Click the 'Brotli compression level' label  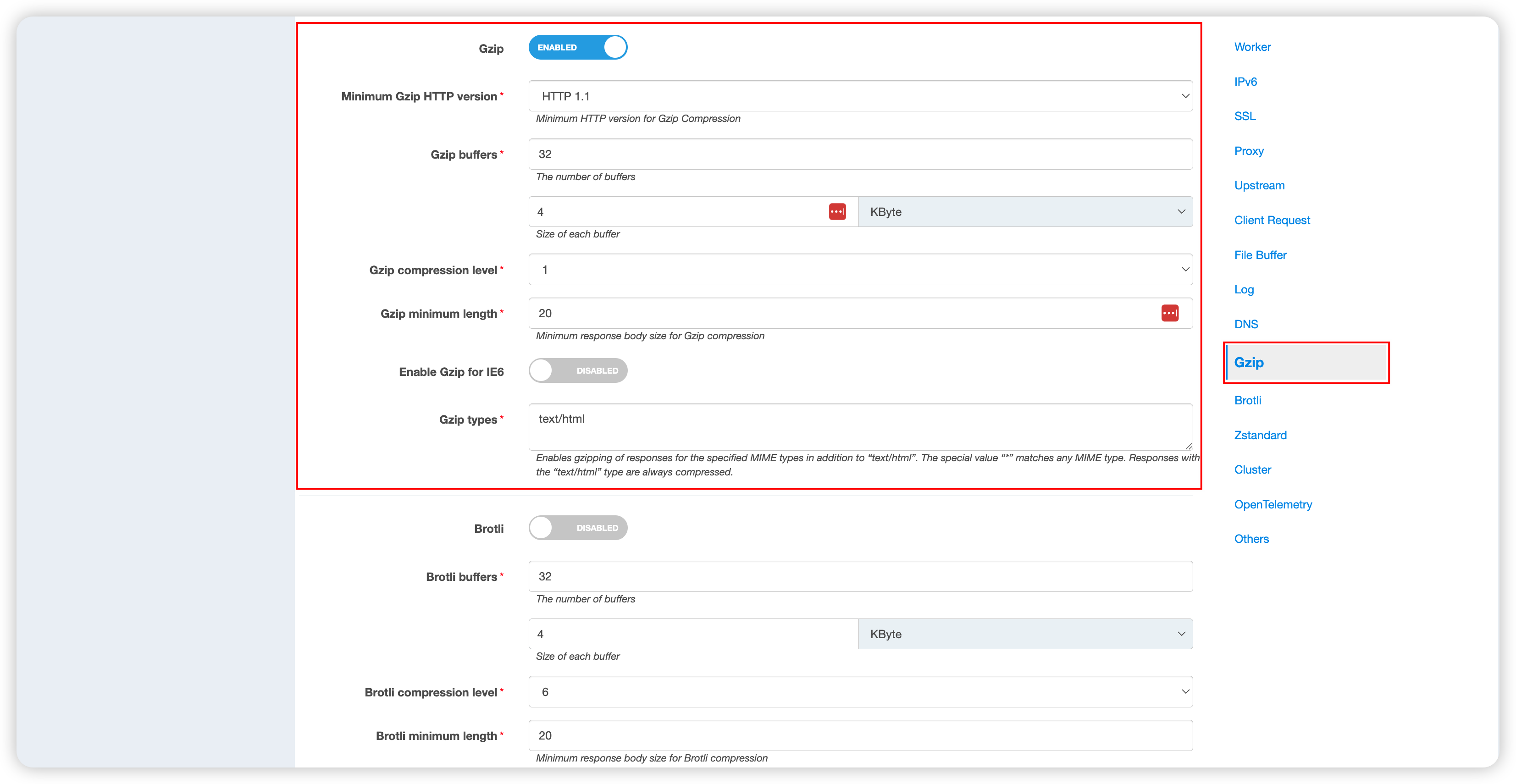tap(431, 692)
